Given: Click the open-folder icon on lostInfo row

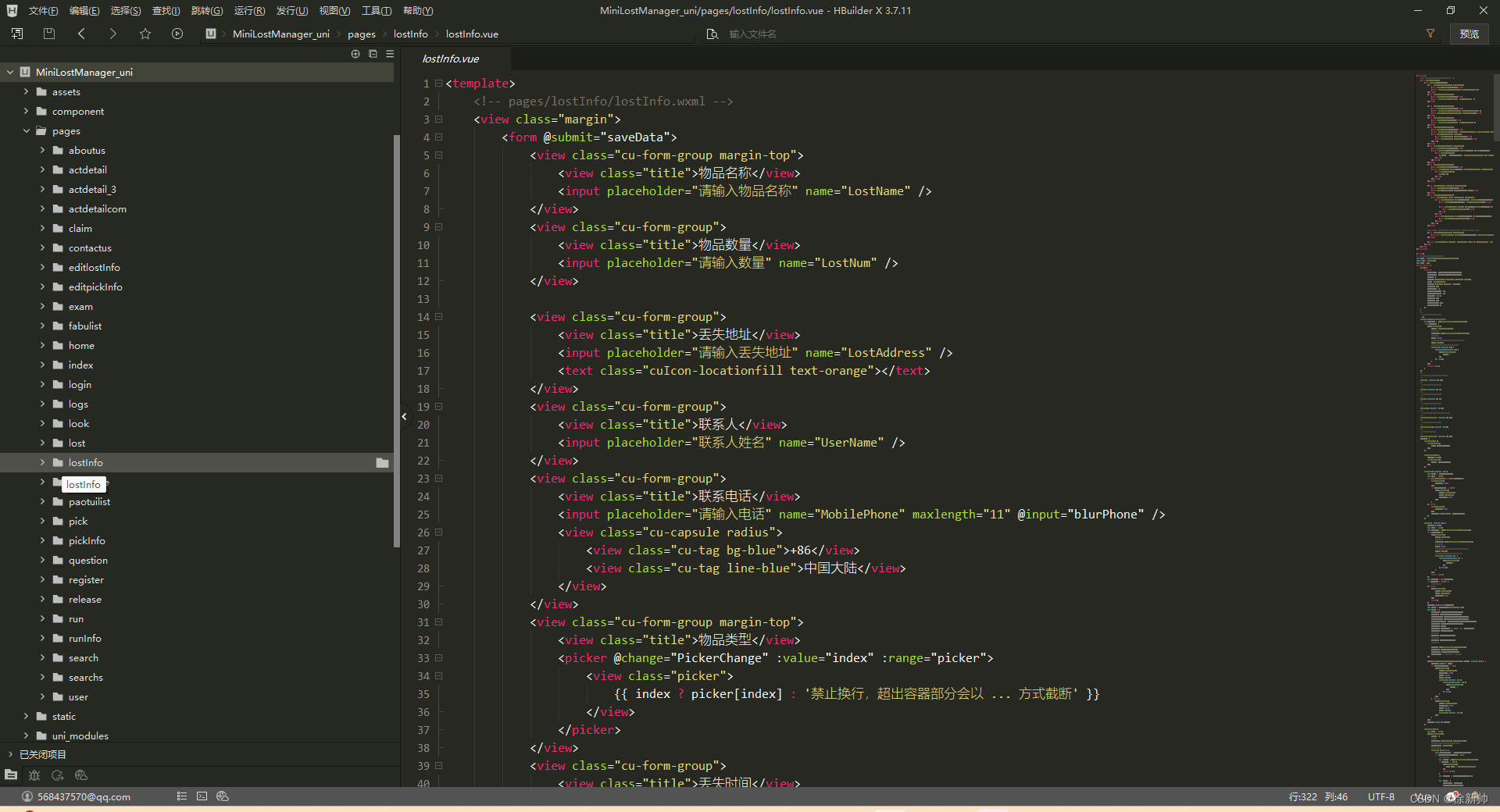Looking at the screenshot, I should tap(382, 463).
